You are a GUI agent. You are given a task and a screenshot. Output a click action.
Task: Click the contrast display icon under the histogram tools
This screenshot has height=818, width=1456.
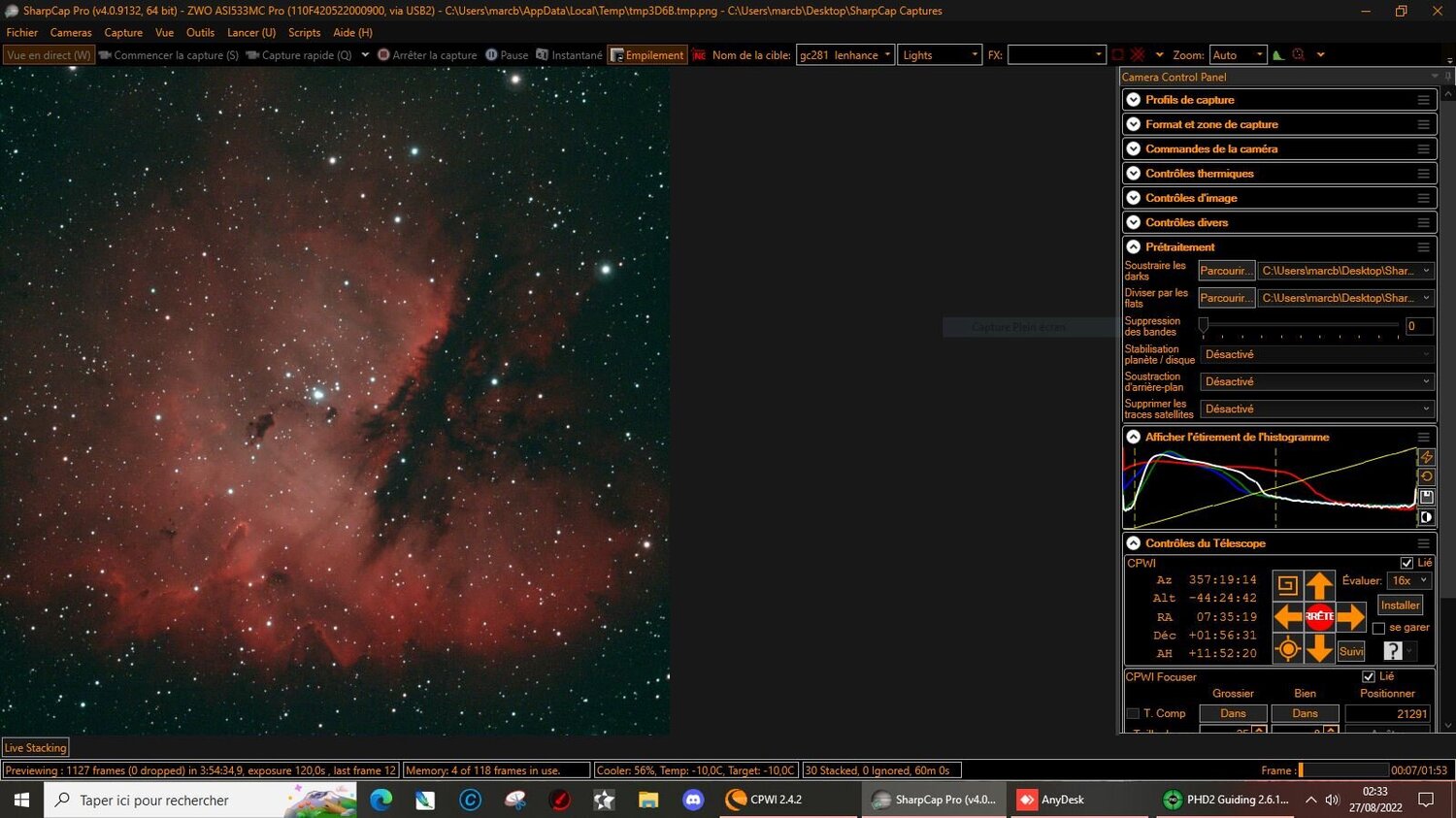1427,517
